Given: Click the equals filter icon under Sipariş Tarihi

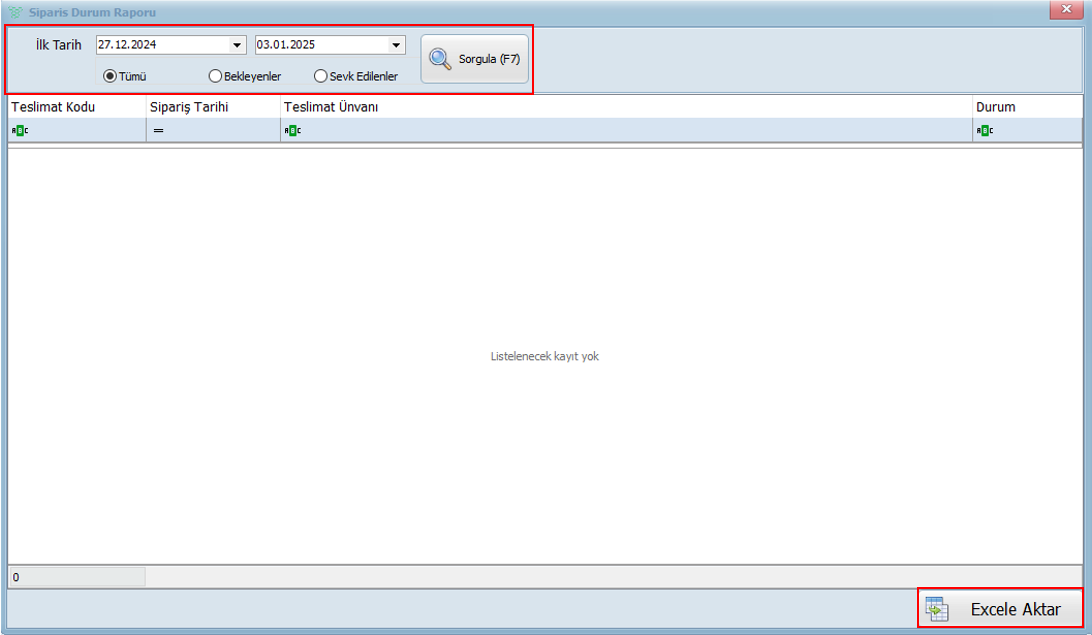Looking at the screenshot, I should pyautogui.click(x=158, y=131).
